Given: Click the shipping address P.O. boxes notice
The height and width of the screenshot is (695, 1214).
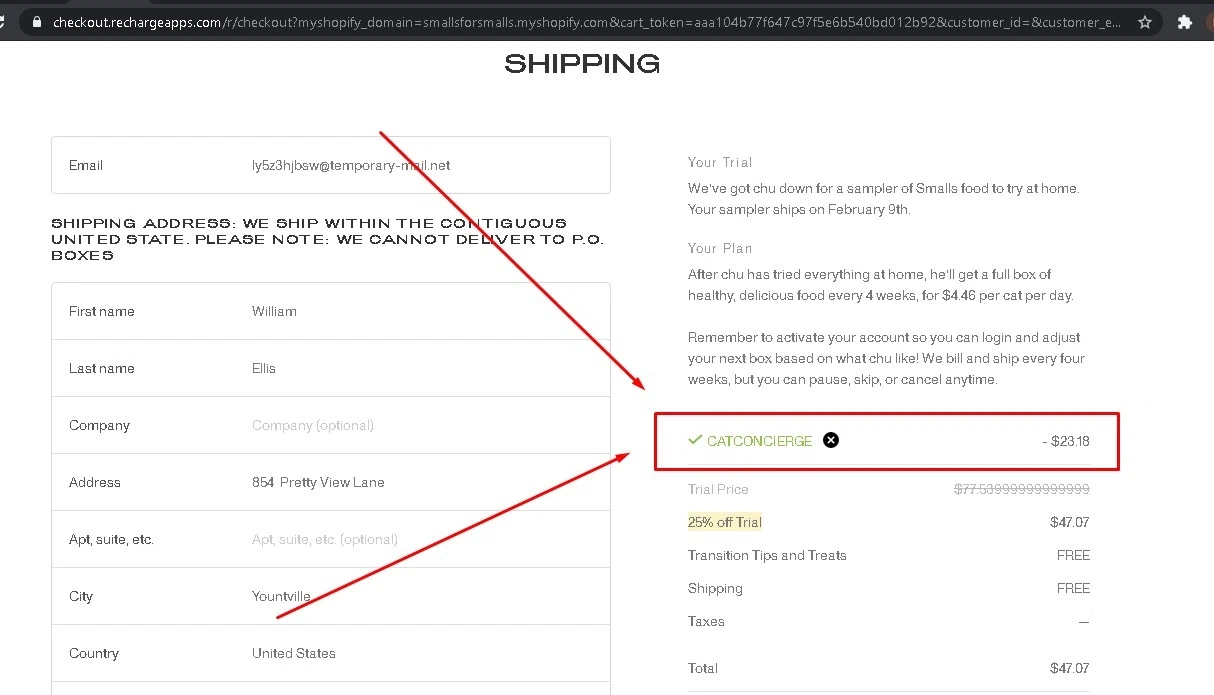Looking at the screenshot, I should 328,239.
